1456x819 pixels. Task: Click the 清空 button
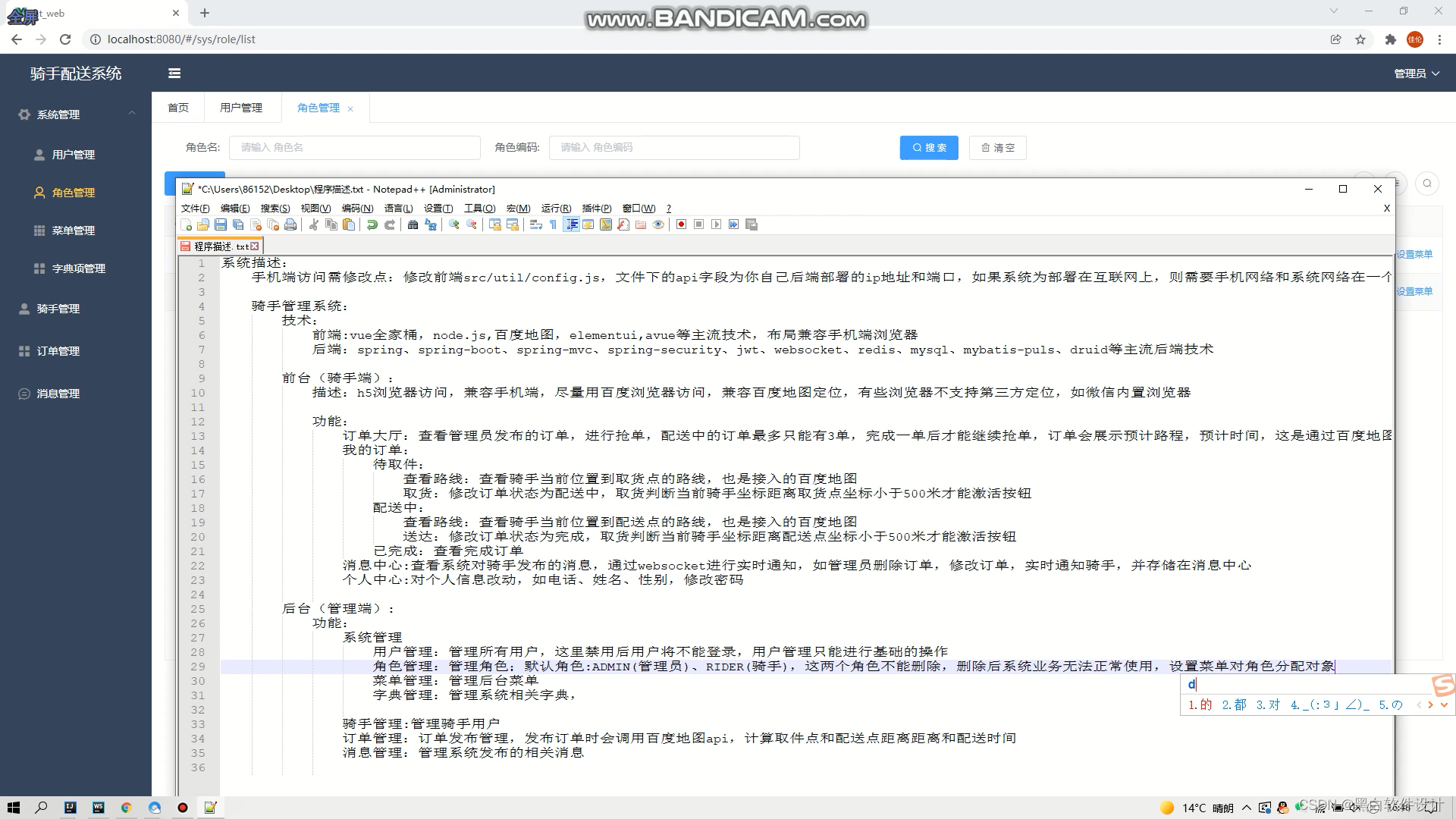[x=997, y=148]
